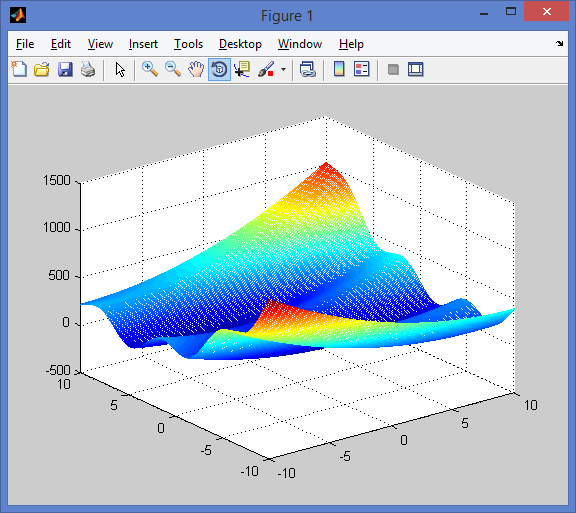
Task: Hide plot tools with the gray square icon
Action: tap(393, 69)
